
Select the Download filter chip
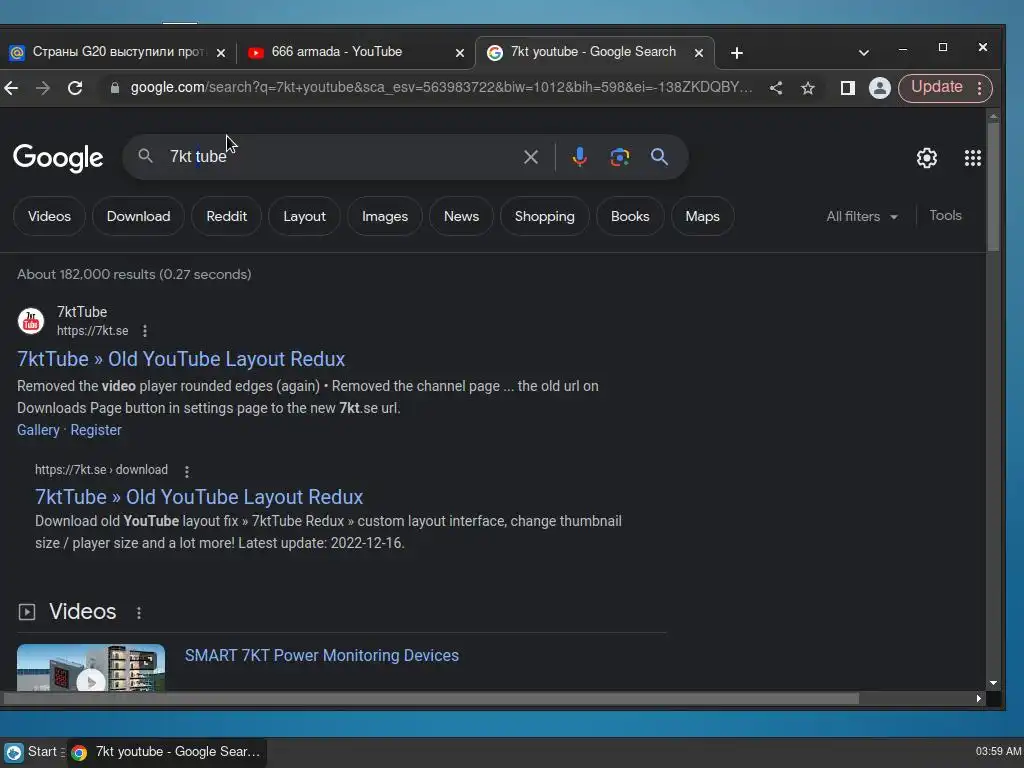pos(138,216)
